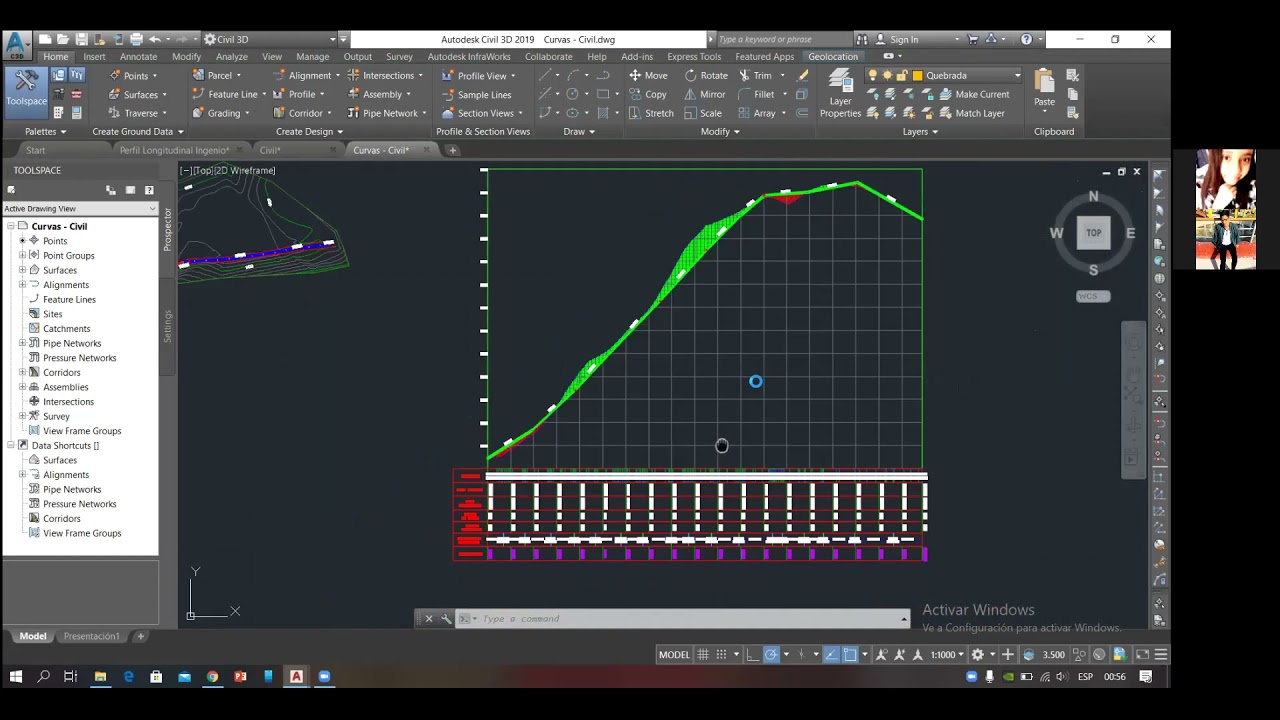Expand the Point Groups tree node

(22, 255)
